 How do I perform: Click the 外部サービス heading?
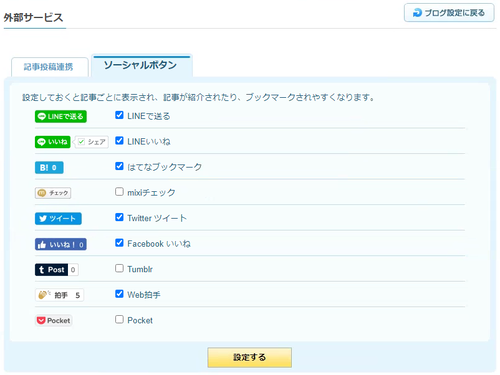coord(33,17)
